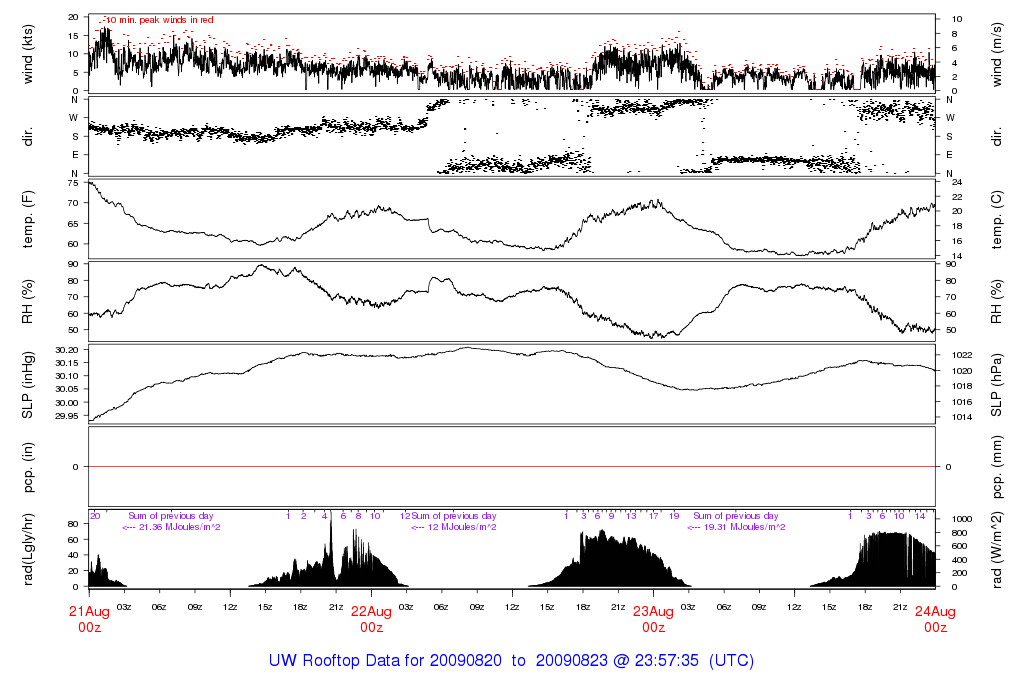Click the 'wind (m/s)' right axis label
Viewport: 1024px width, 700px height.
[997, 54]
